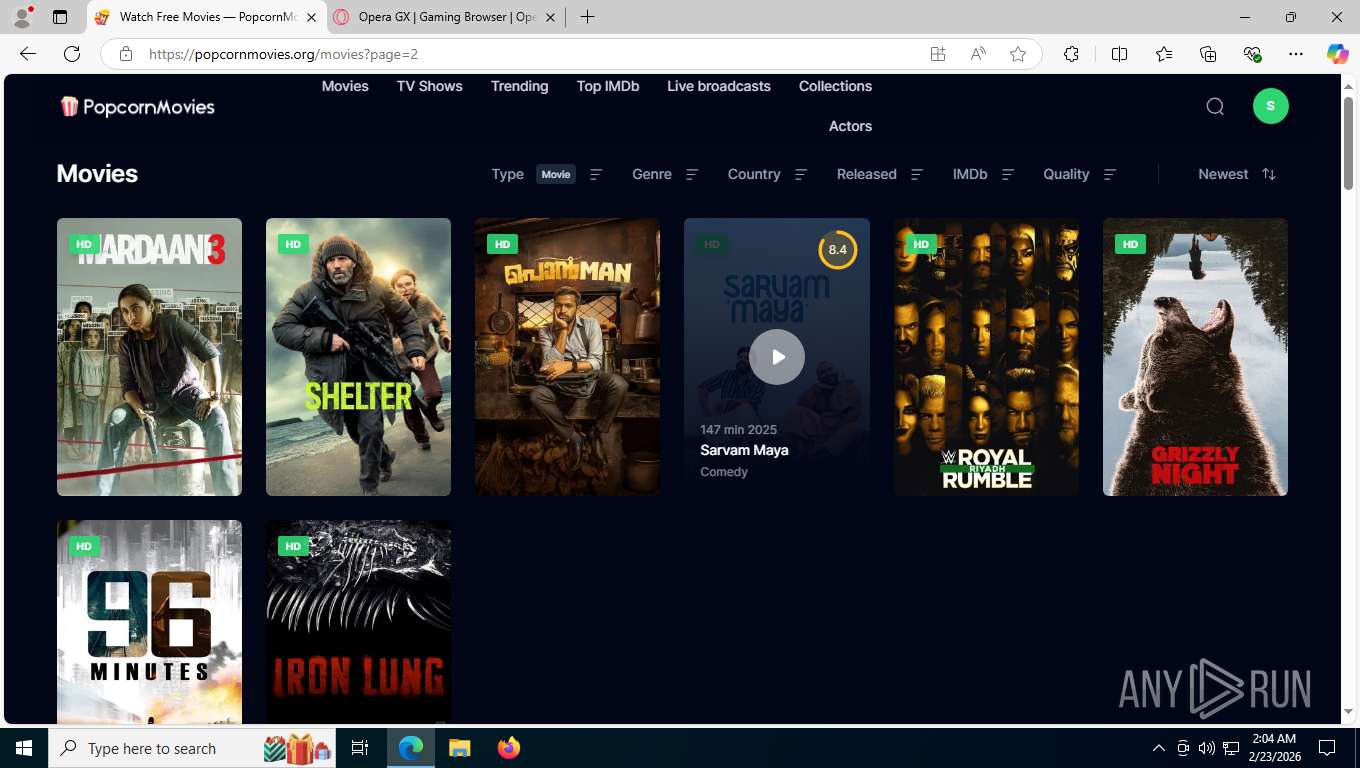This screenshot has height=768, width=1360.
Task: Open the Live broadcasts nav item
Action: [719, 86]
